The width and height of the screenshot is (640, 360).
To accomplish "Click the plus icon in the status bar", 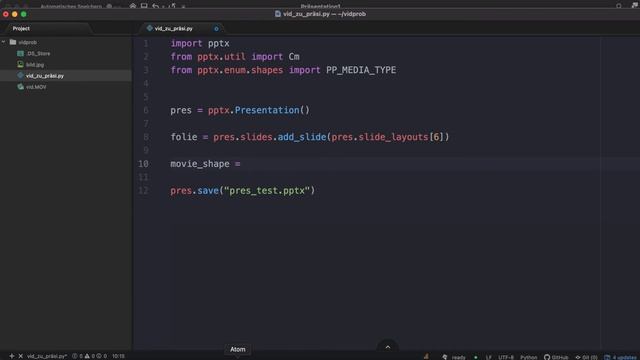I will (x=12, y=356).
